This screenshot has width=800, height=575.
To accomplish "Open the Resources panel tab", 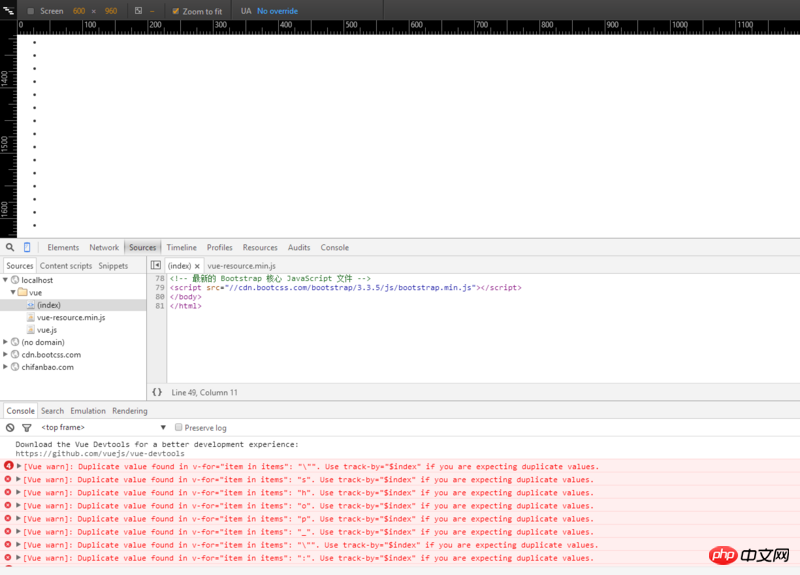I will click(x=260, y=247).
